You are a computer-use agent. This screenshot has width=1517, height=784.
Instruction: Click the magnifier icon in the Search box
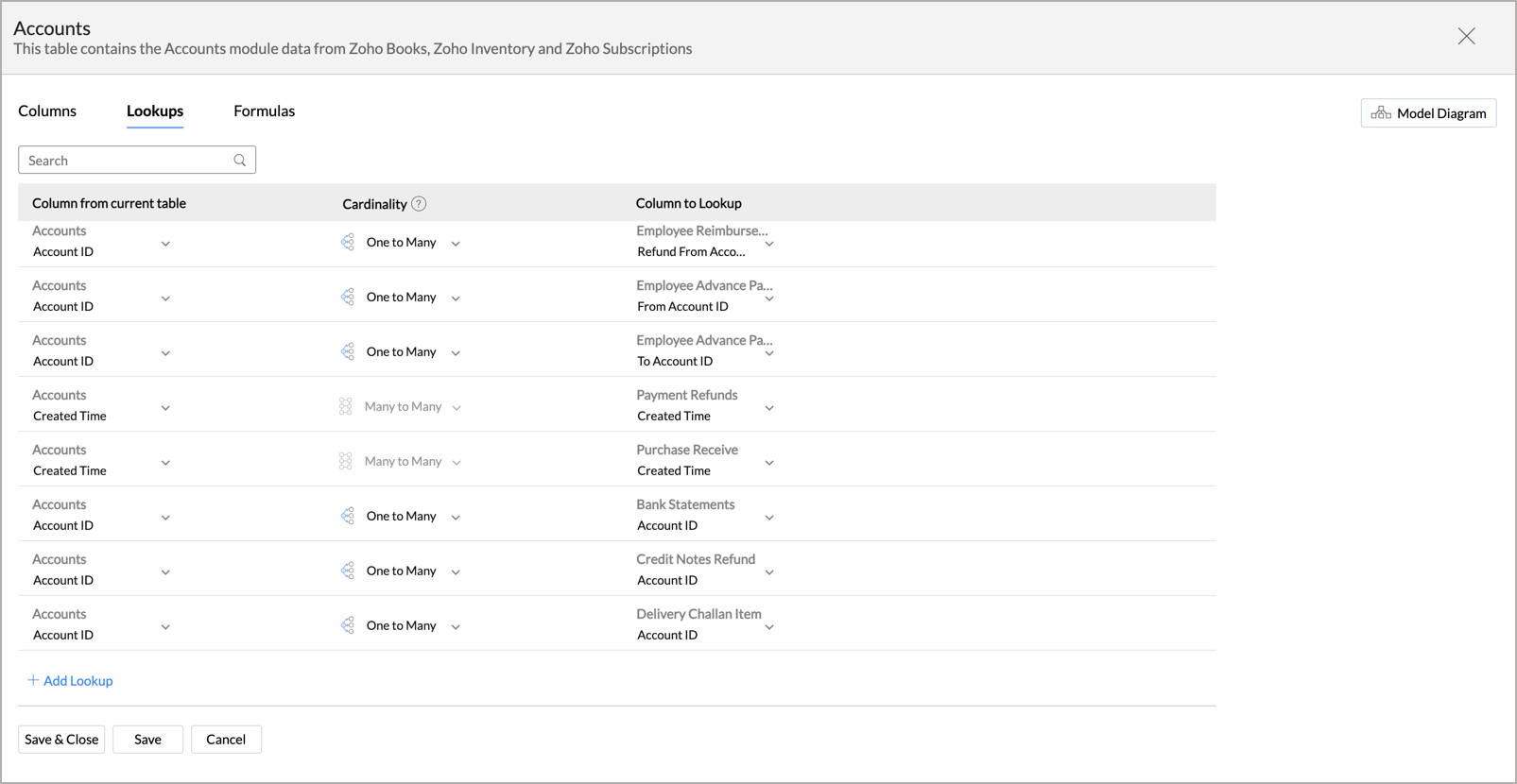tap(240, 161)
